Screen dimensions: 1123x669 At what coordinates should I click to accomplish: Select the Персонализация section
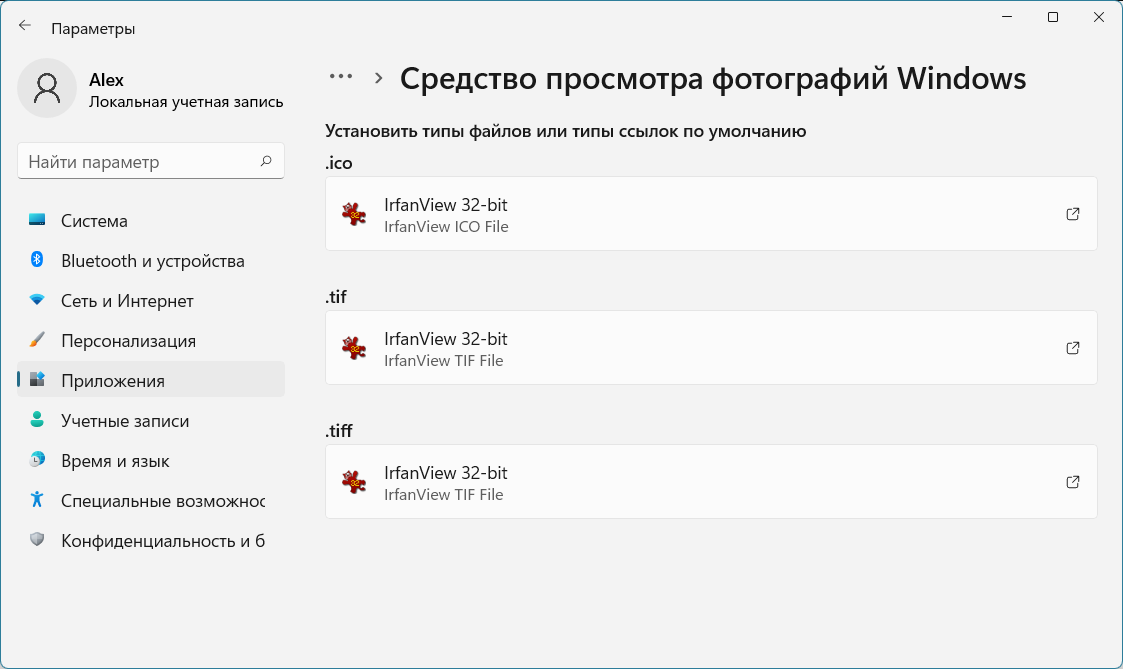(151, 341)
